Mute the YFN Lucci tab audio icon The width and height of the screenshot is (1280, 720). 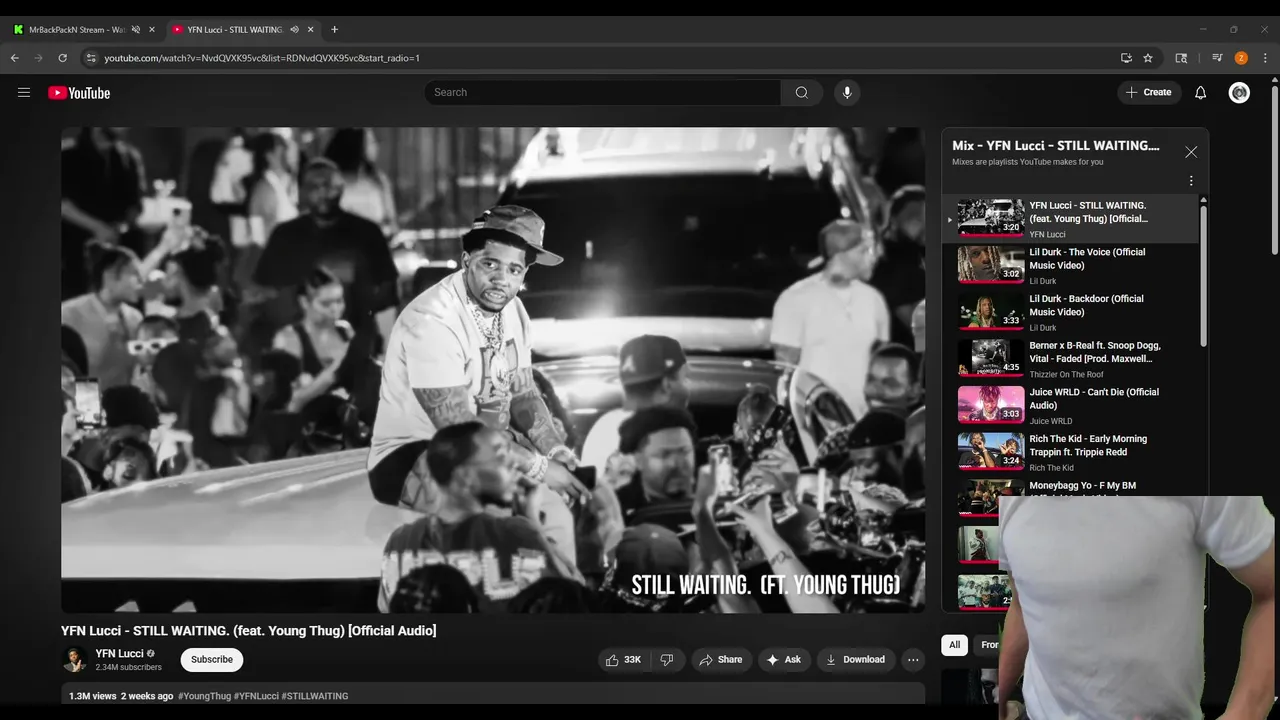[294, 29]
